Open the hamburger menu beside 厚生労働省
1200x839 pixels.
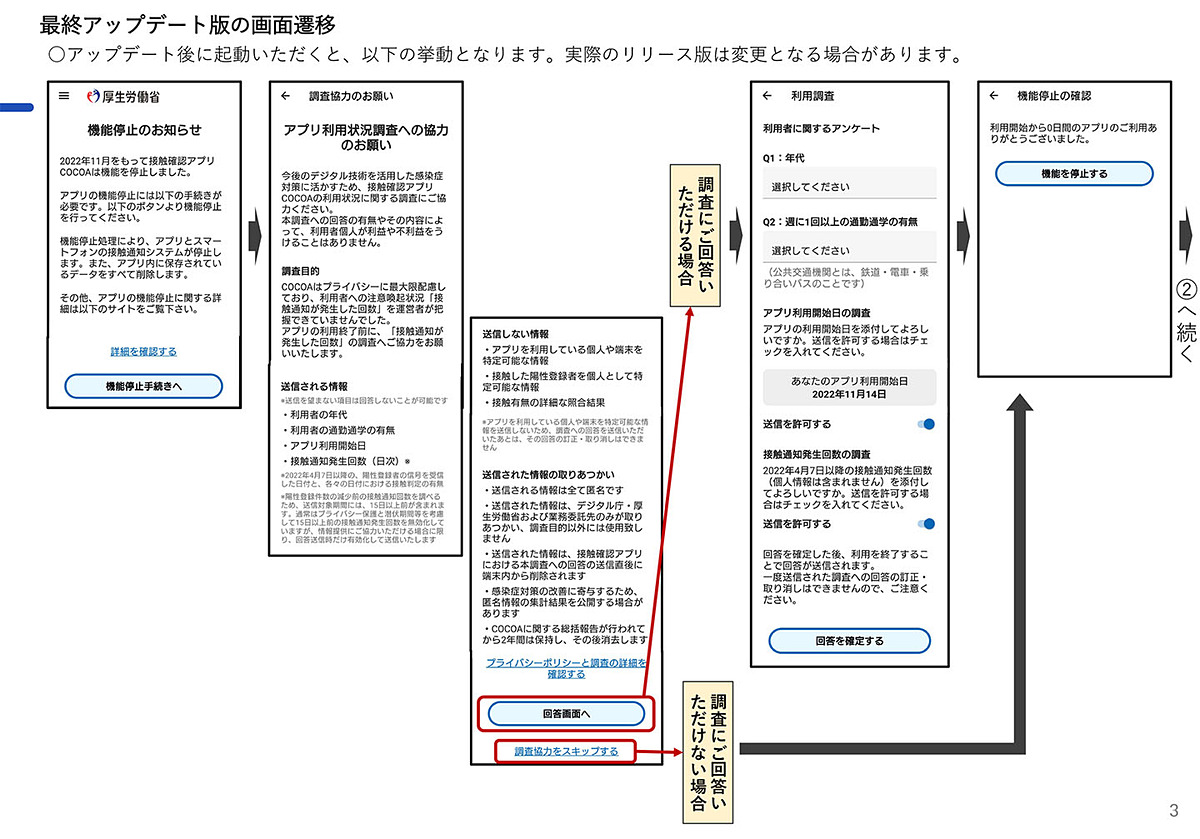point(64,97)
